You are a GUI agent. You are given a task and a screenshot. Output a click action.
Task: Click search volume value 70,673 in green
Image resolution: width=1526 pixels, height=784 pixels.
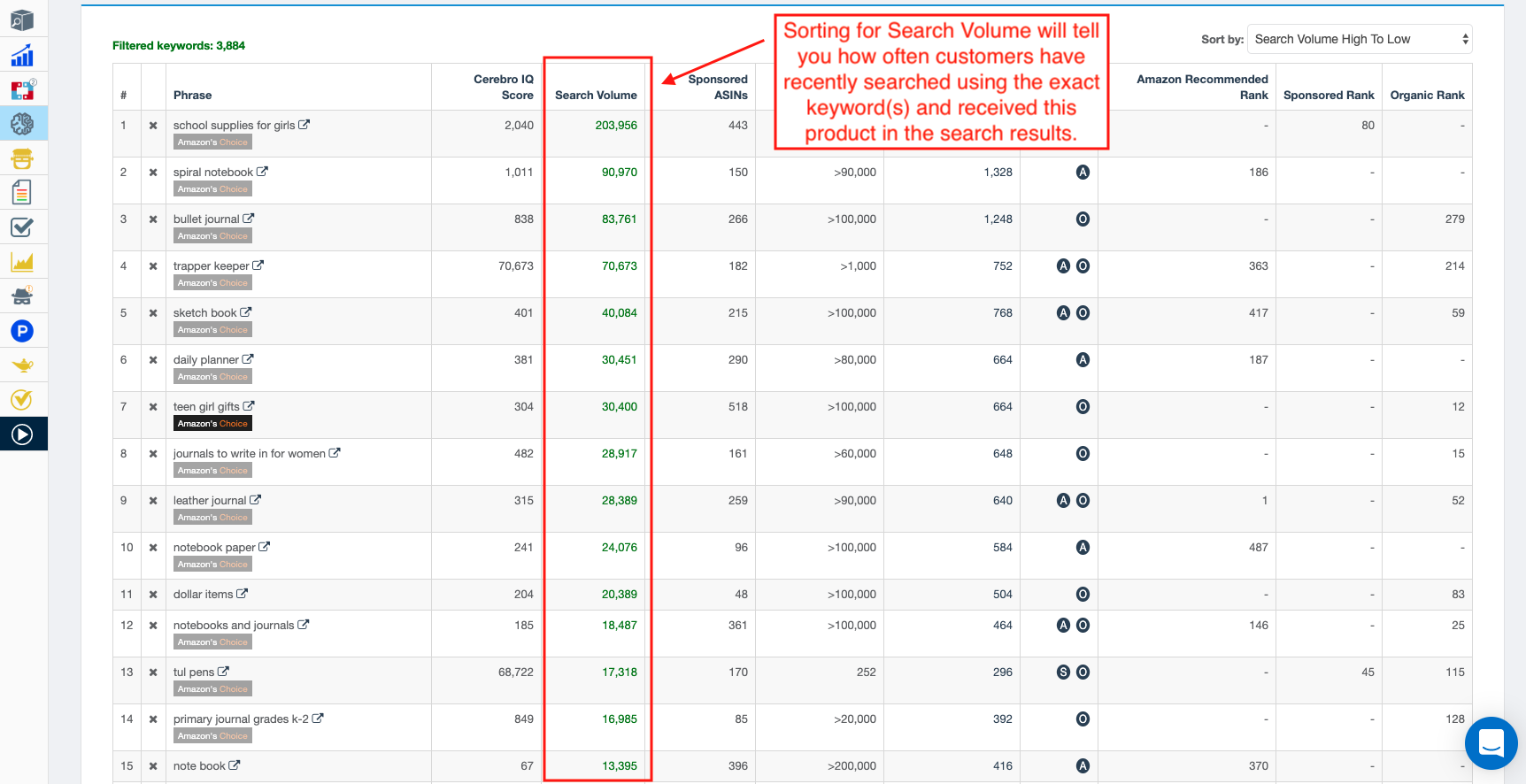(620, 266)
